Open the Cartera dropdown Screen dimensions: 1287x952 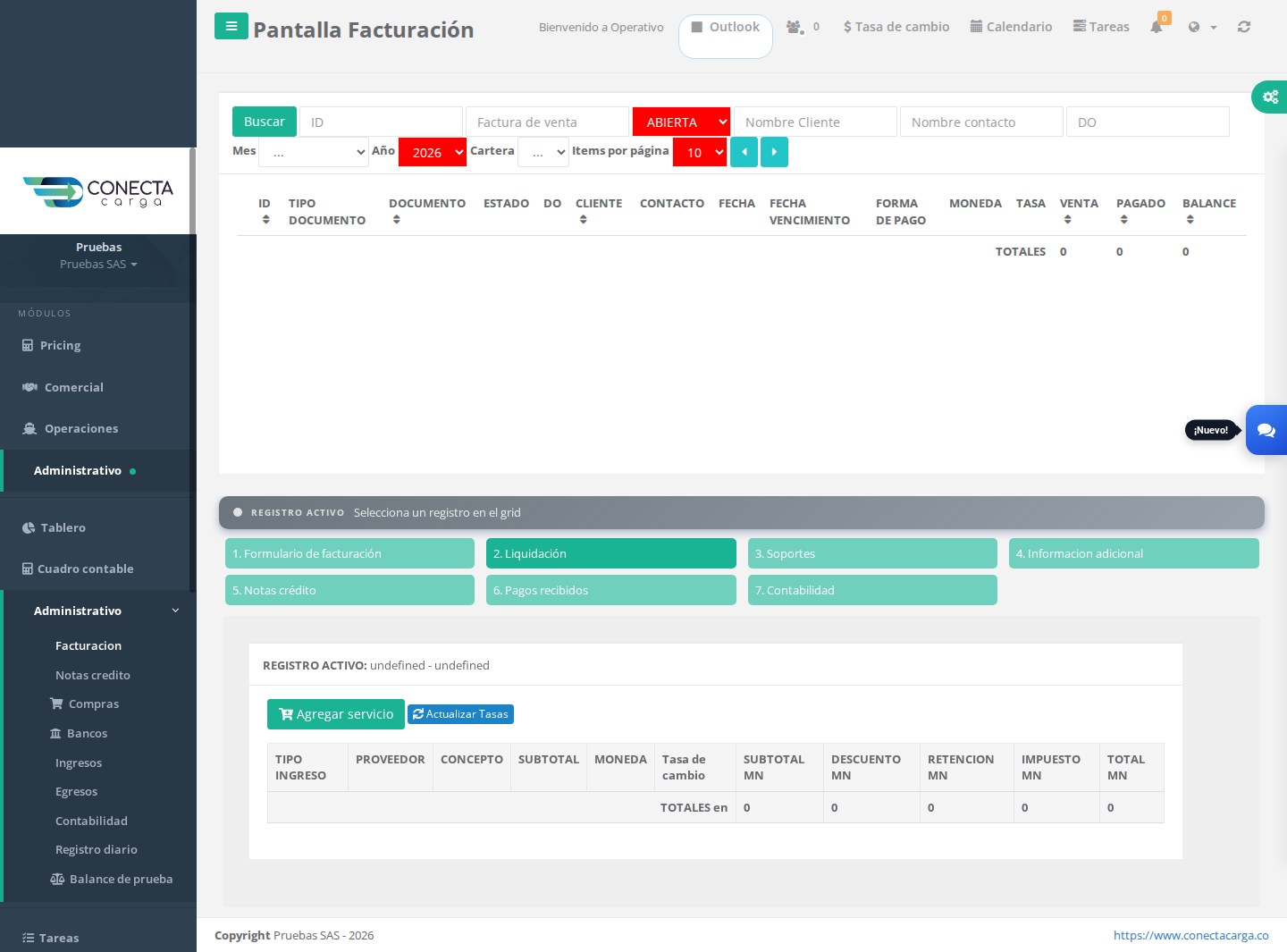coord(543,152)
